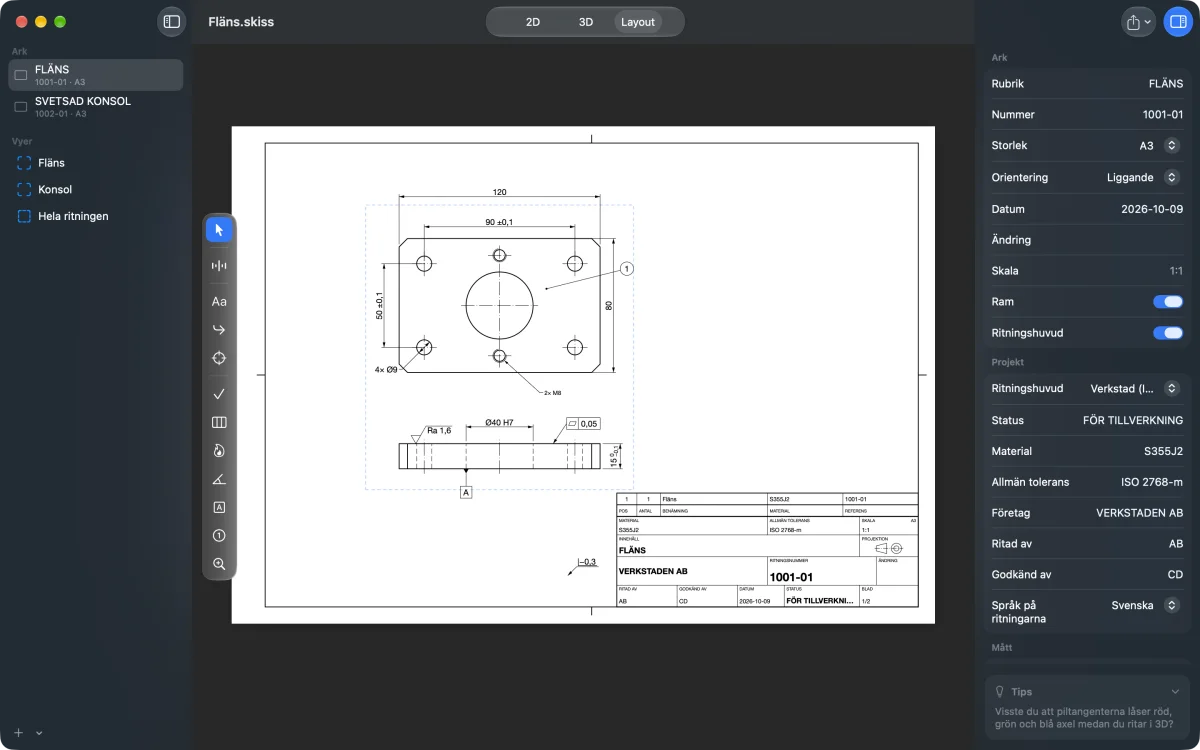
Task: Toggle the left sidebar icon
Action: pyautogui.click(x=172, y=21)
